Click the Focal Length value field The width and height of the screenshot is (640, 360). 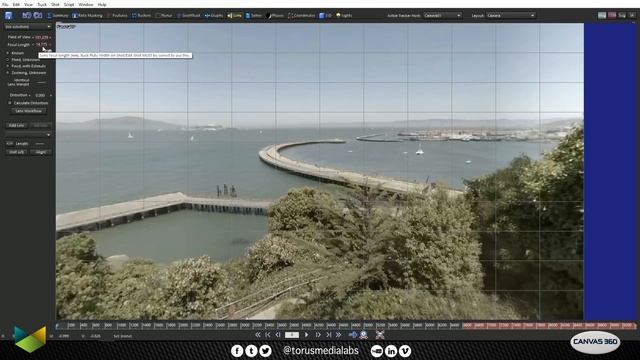tap(42, 44)
